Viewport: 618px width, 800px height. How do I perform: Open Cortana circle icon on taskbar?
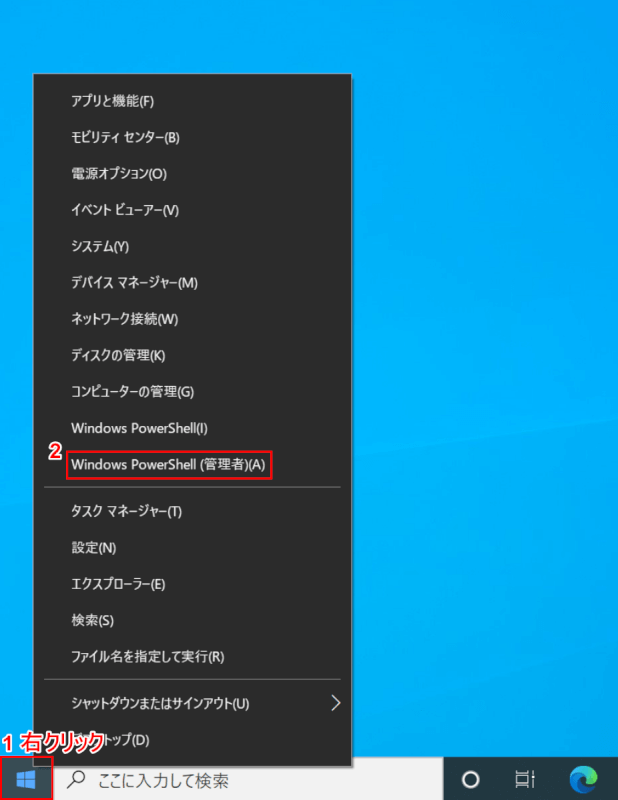tap(470, 780)
